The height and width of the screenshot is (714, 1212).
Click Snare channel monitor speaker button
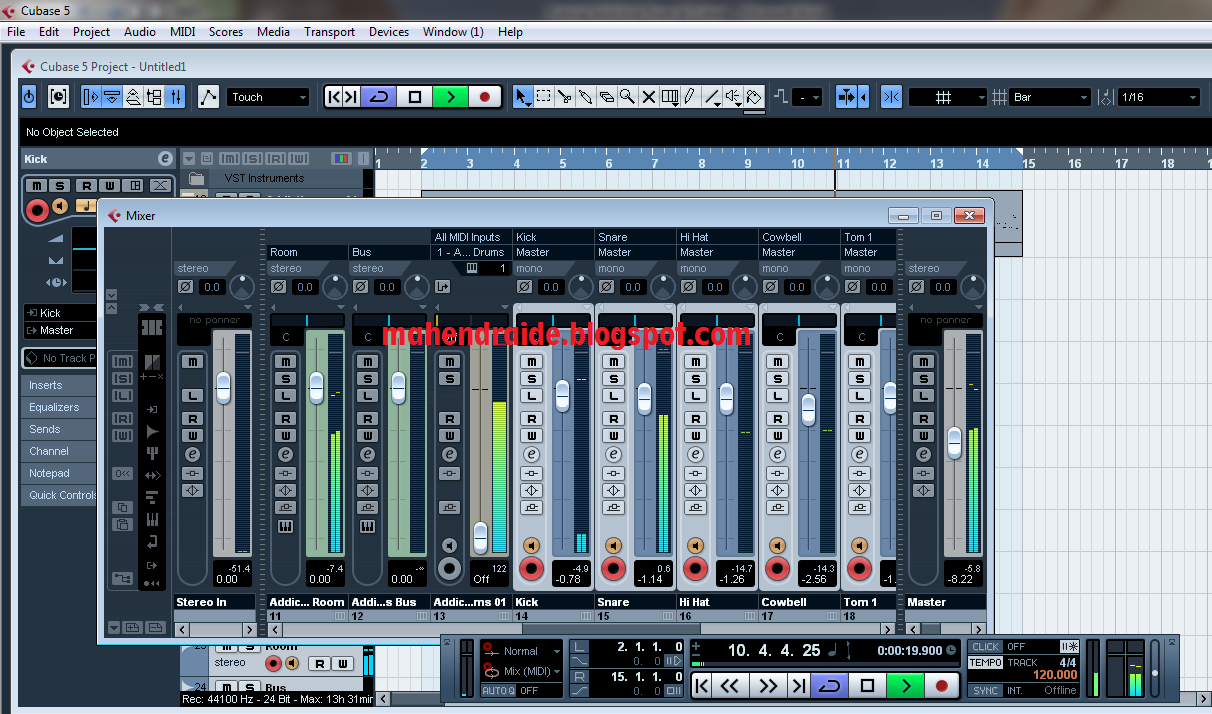[613, 545]
